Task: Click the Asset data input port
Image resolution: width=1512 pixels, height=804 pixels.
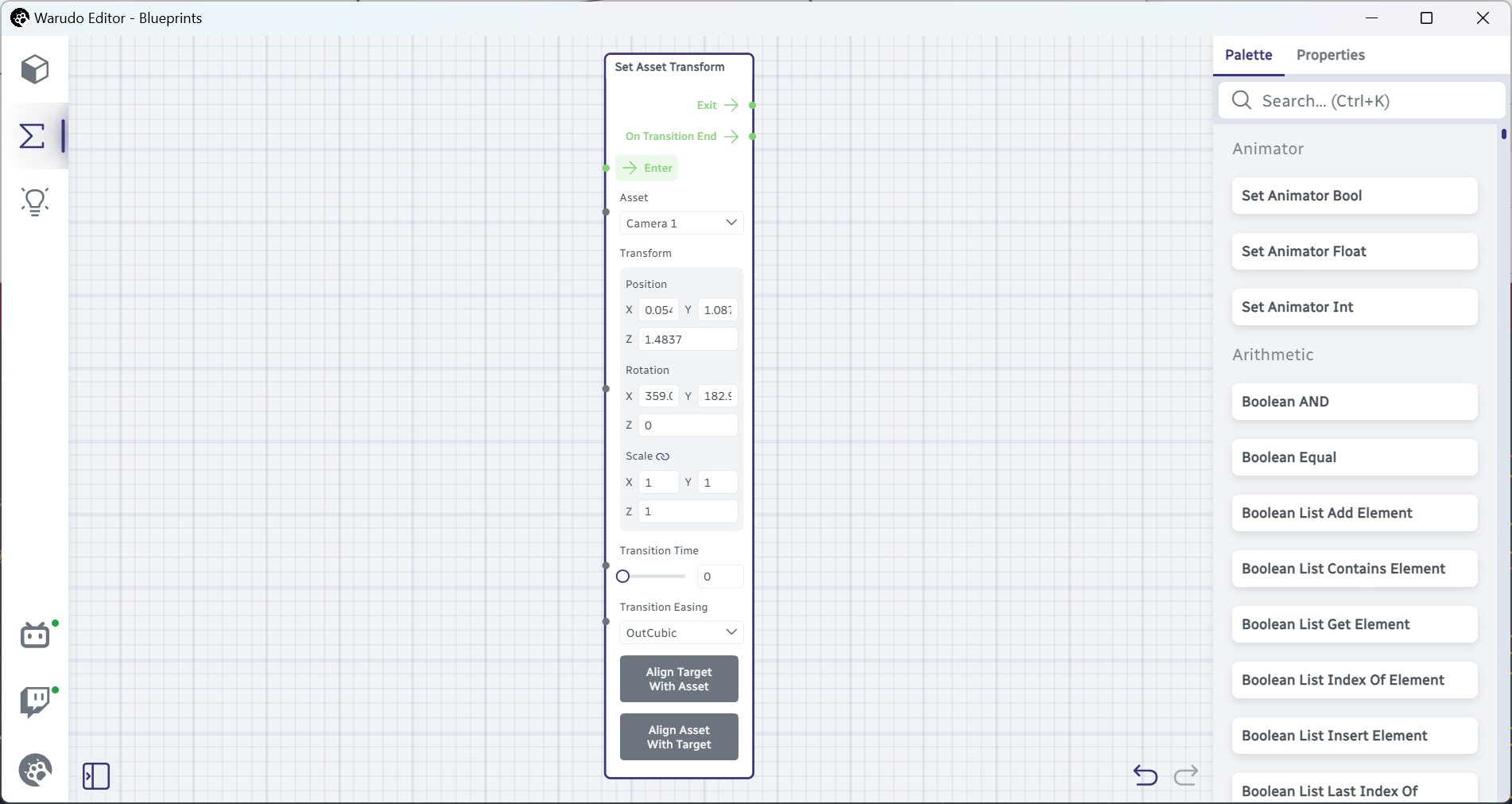Action: [x=606, y=212]
